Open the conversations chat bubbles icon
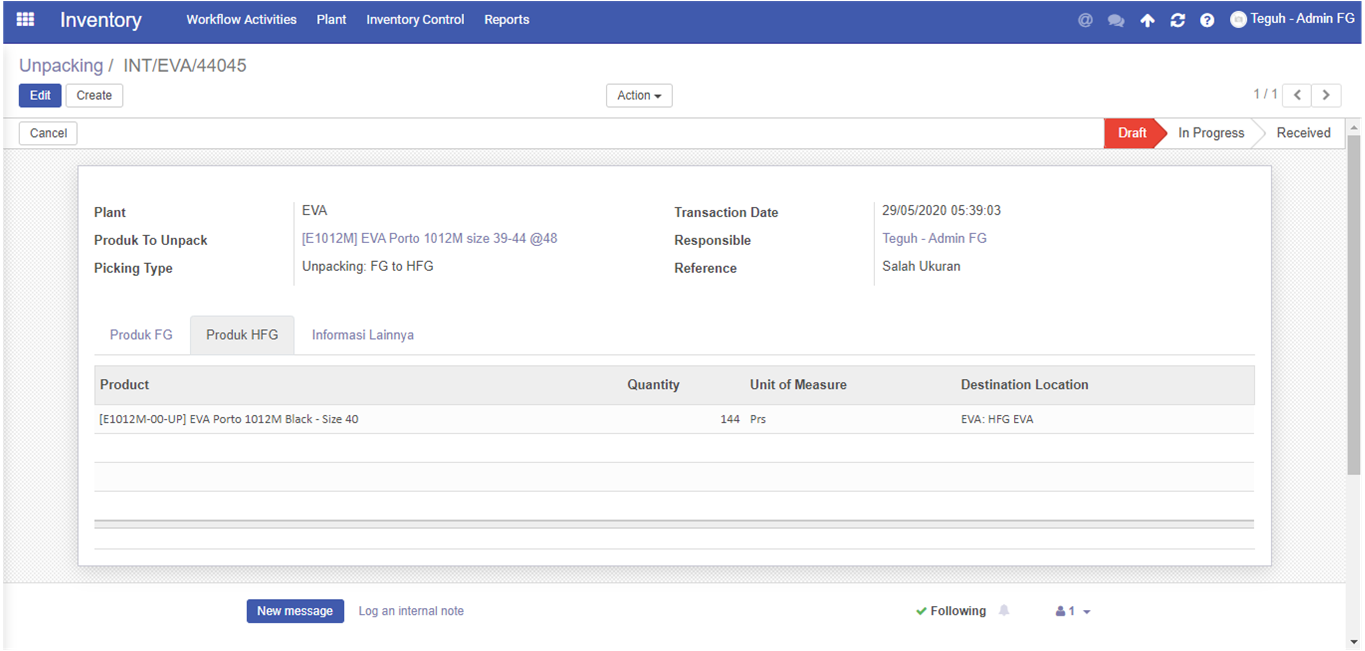This screenshot has height=651, width=1365. click(x=1116, y=20)
